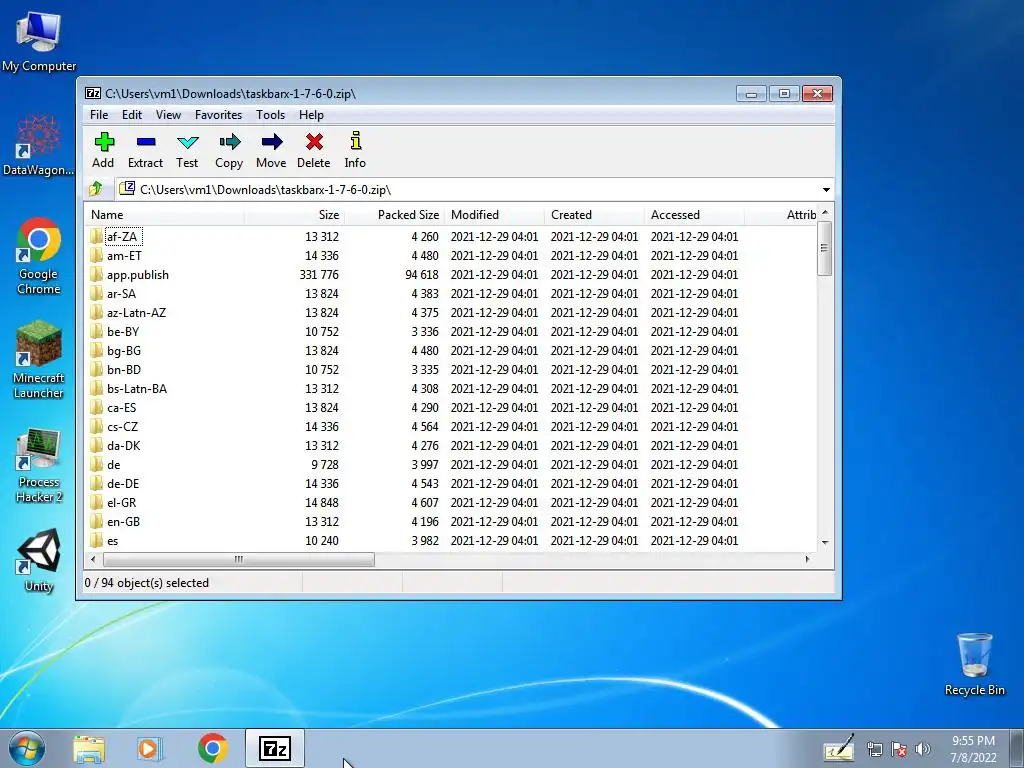
Task: Select the el-GR folder row
Action: (x=451, y=502)
